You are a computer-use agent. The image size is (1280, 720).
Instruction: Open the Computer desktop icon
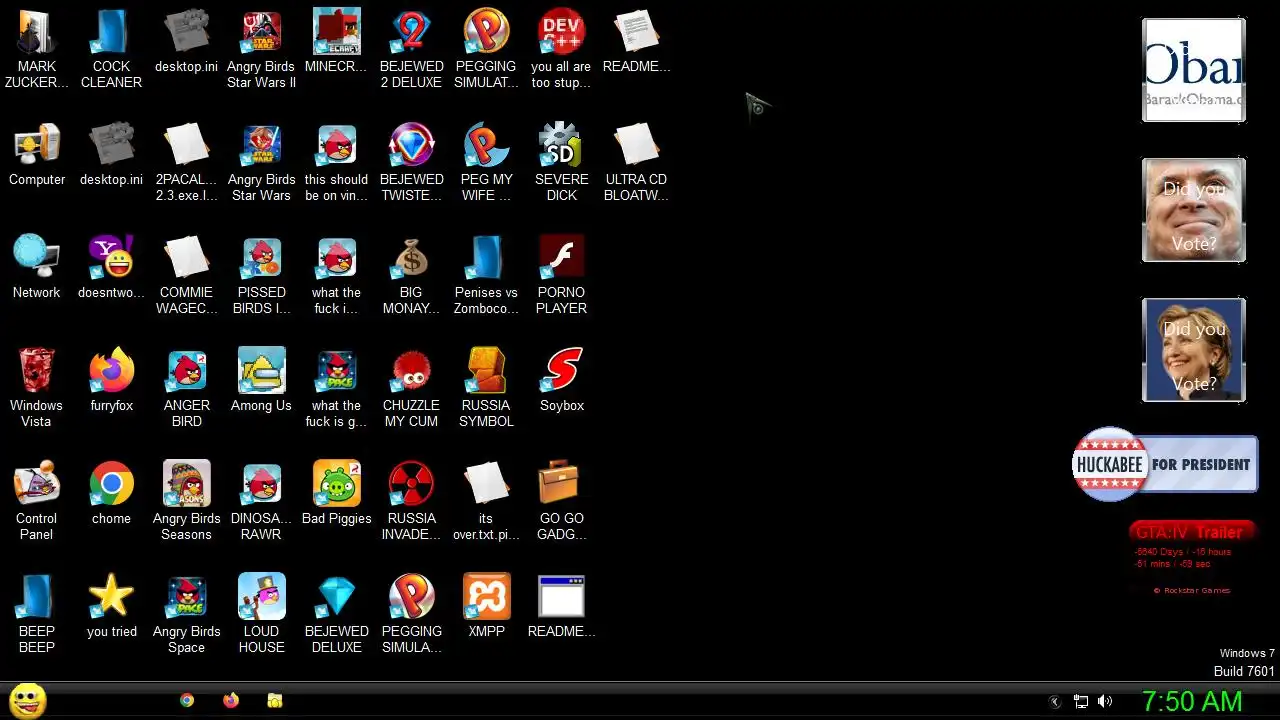tap(37, 155)
